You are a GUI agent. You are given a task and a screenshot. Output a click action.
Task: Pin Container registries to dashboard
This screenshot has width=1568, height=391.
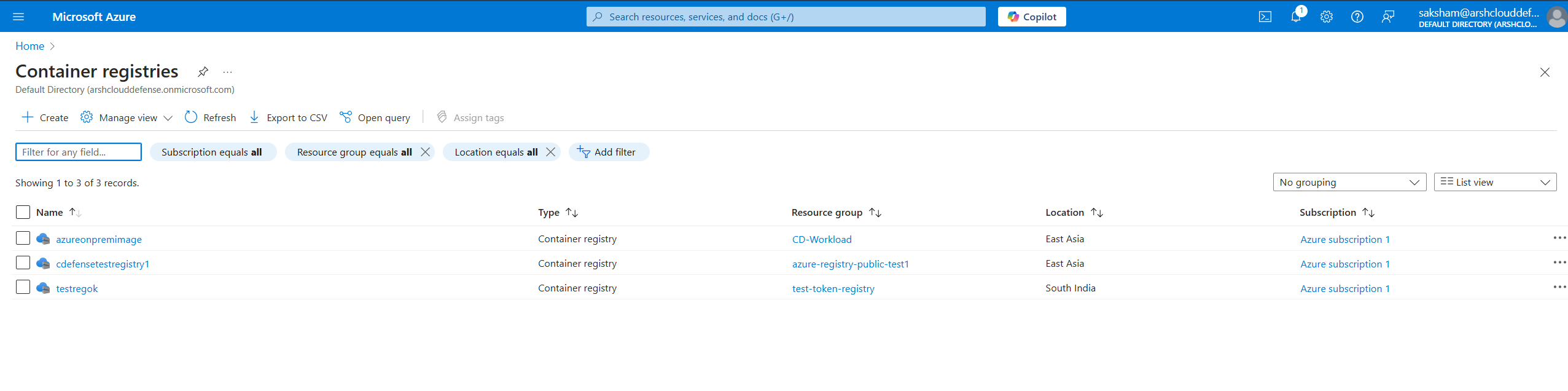pyautogui.click(x=203, y=72)
